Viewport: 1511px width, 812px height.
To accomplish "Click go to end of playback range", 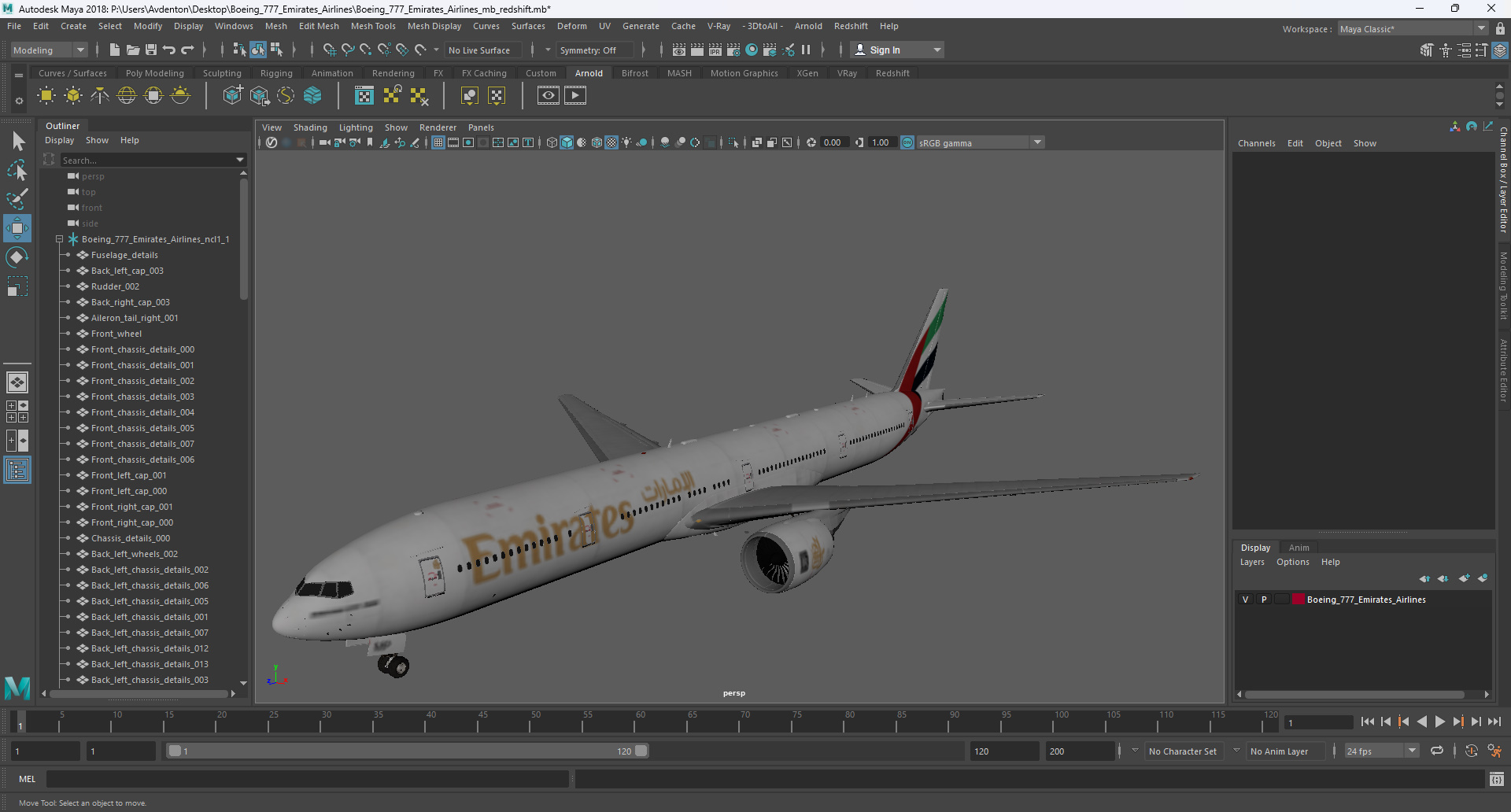I will pyautogui.click(x=1494, y=722).
